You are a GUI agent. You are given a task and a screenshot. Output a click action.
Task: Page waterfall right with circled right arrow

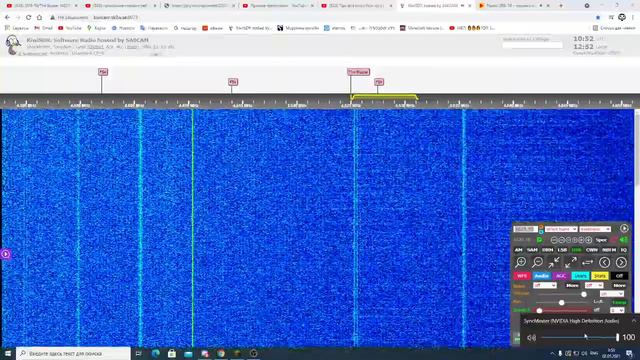621,262
